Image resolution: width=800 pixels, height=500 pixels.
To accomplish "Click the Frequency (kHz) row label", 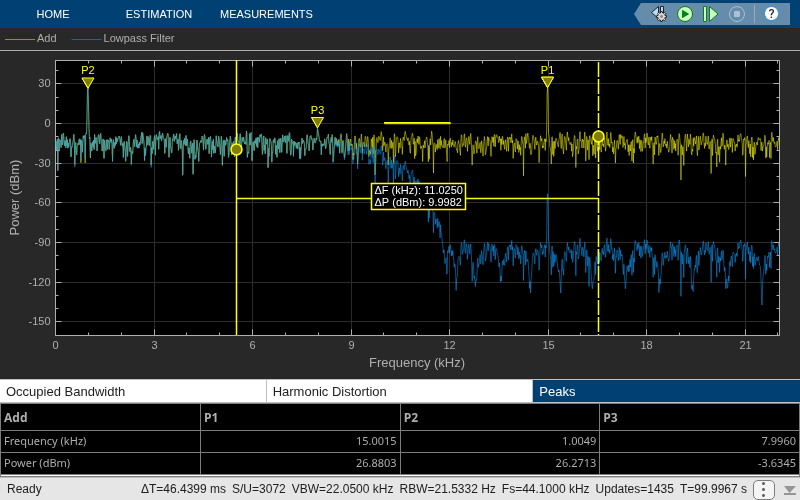I will 45,441.
